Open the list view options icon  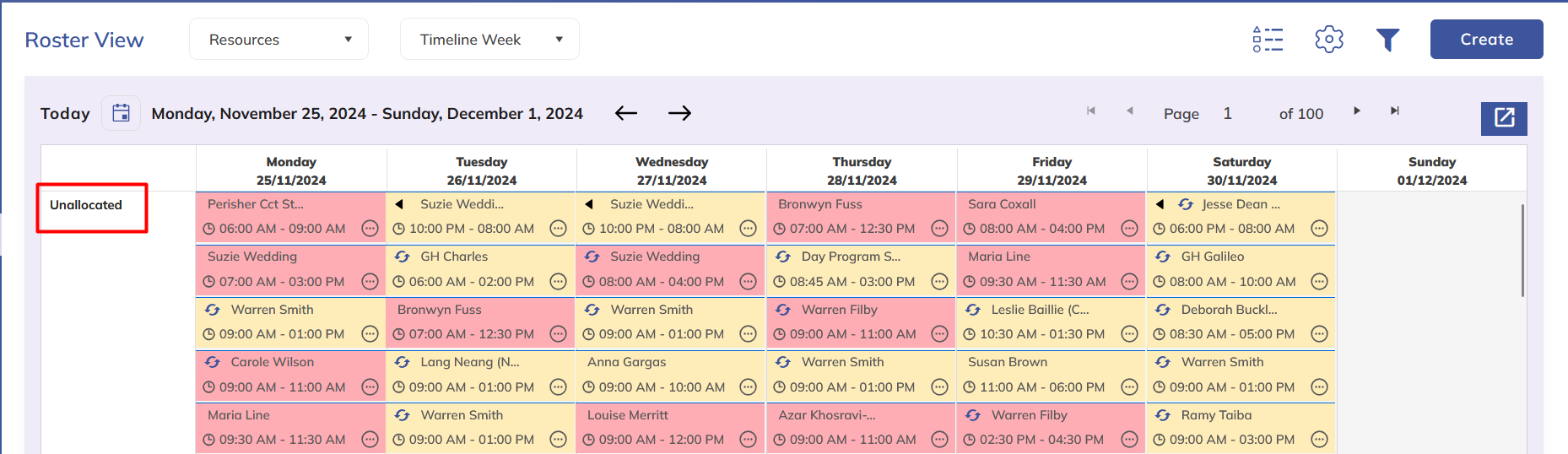coord(1268,40)
